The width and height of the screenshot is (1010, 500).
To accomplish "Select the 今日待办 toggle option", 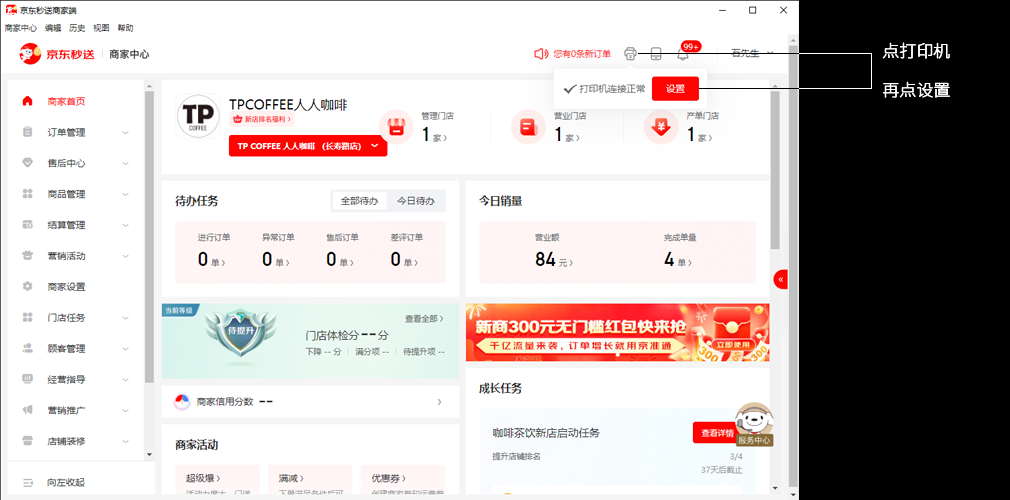I will [415, 201].
